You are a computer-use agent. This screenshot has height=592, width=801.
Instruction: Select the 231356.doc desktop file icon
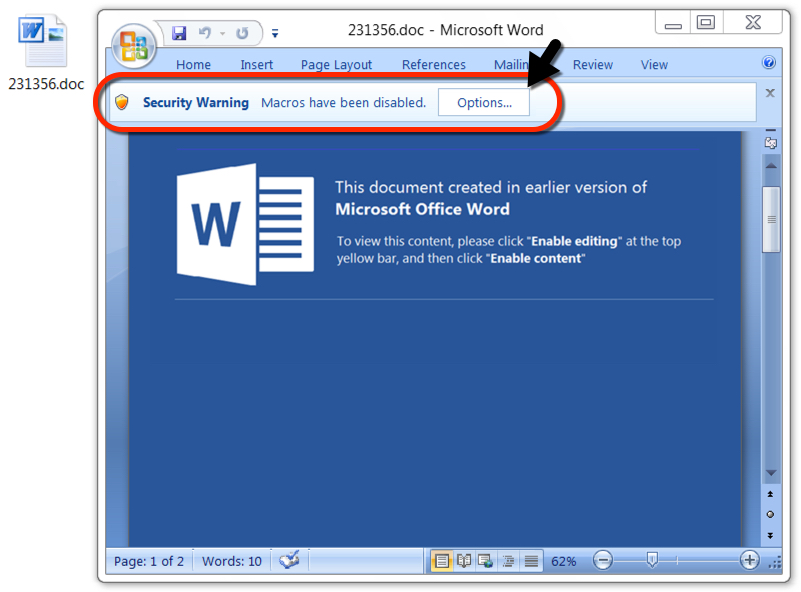pos(45,53)
